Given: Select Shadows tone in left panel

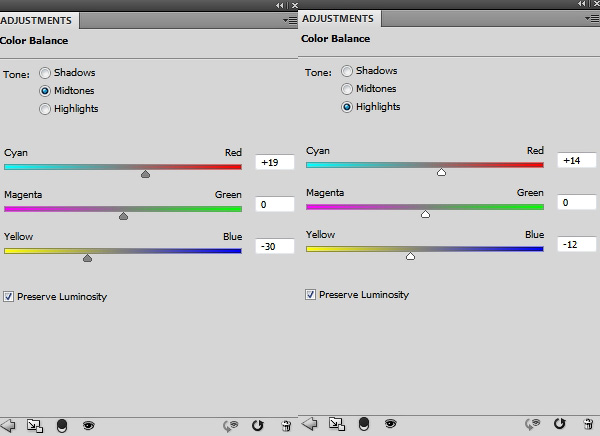Looking at the screenshot, I should (x=45, y=73).
